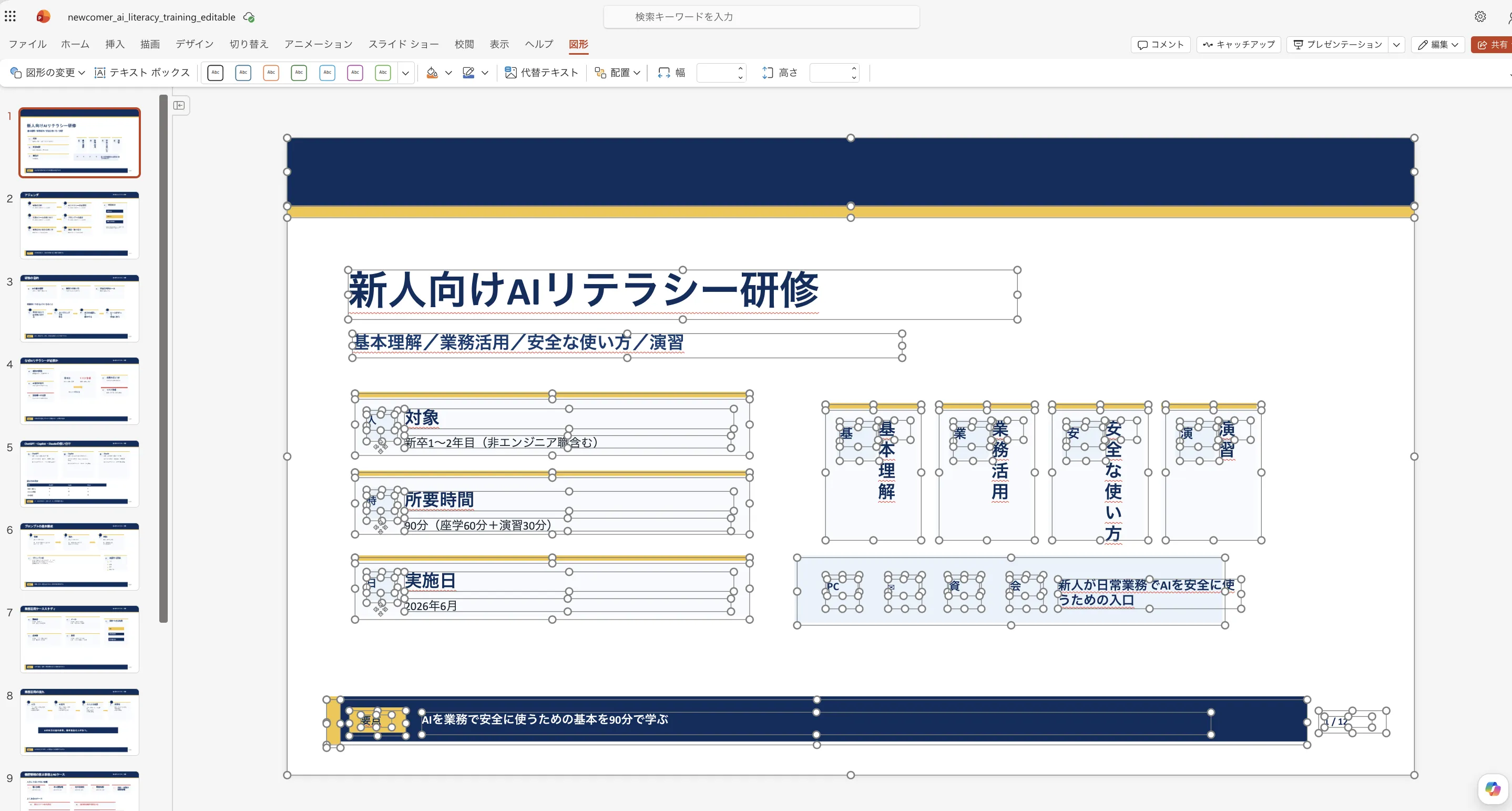The image size is (1512, 811).
Task: Click the file name newcomer_ai_literacy_training_editable
Action: click(x=151, y=17)
